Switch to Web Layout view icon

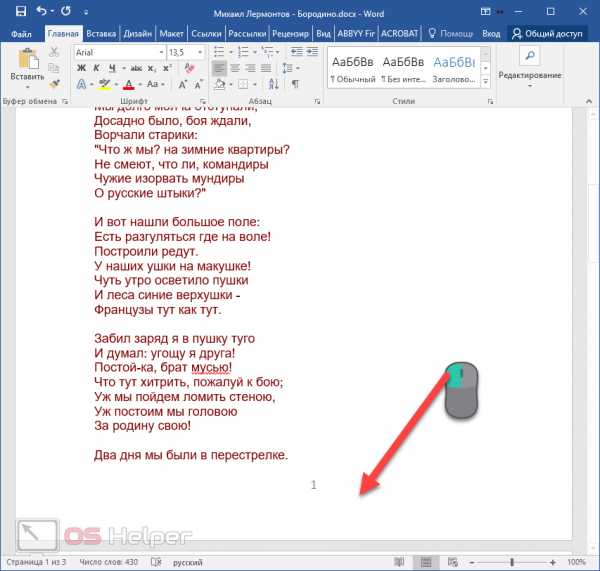[453, 562]
